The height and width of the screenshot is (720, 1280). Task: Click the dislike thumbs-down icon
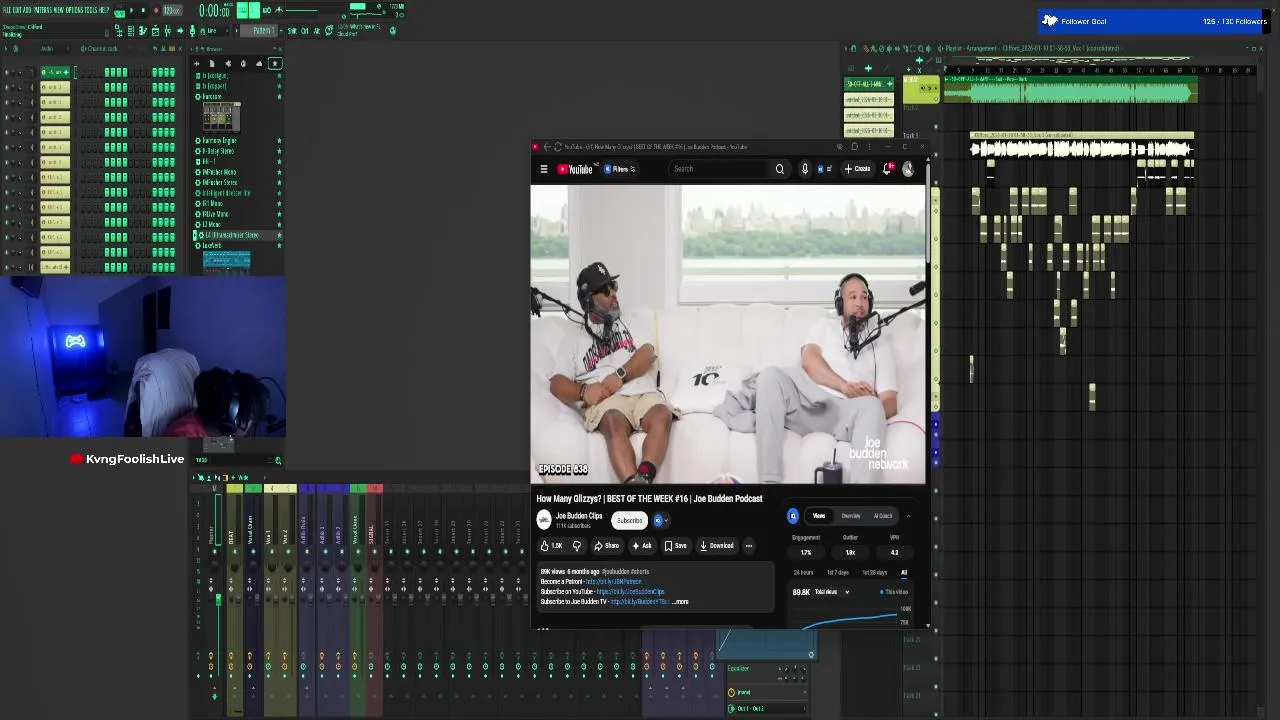pos(576,546)
